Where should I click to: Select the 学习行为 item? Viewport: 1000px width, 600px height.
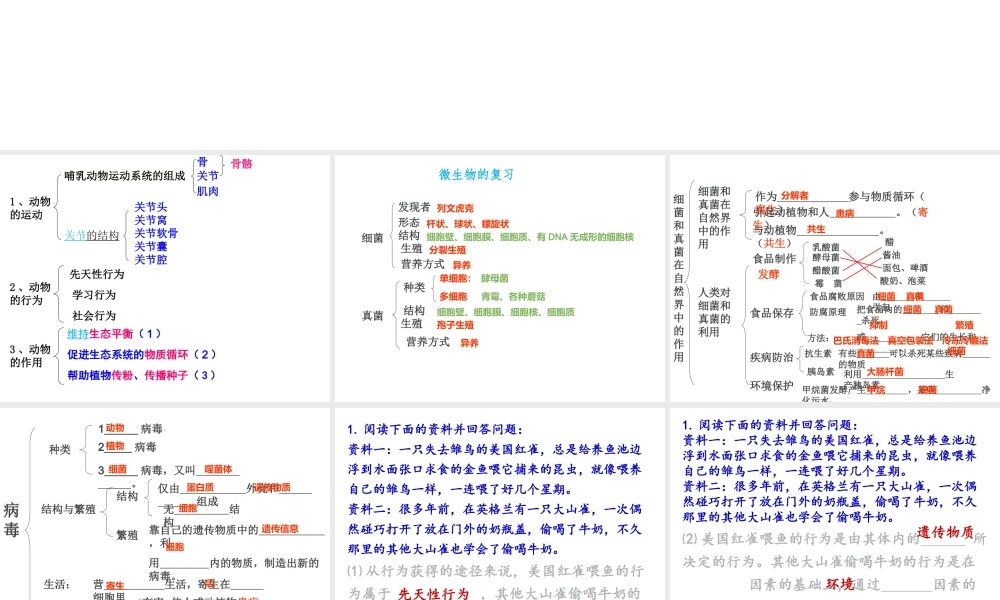coord(94,295)
